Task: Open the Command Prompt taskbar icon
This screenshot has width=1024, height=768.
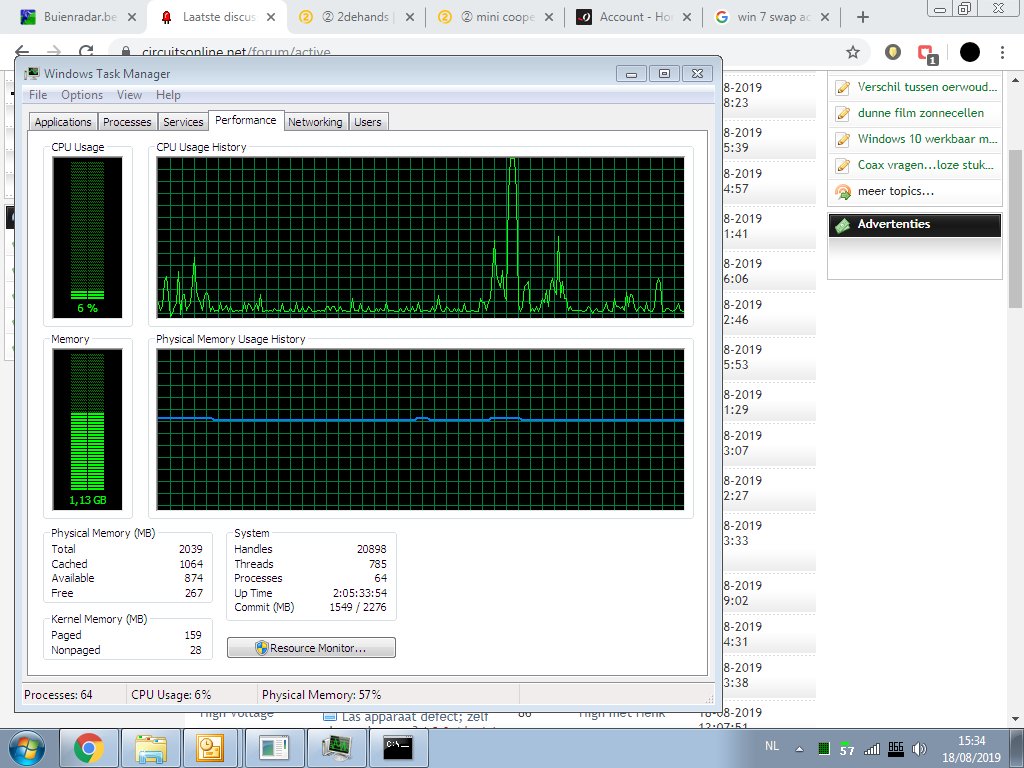Action: point(398,748)
